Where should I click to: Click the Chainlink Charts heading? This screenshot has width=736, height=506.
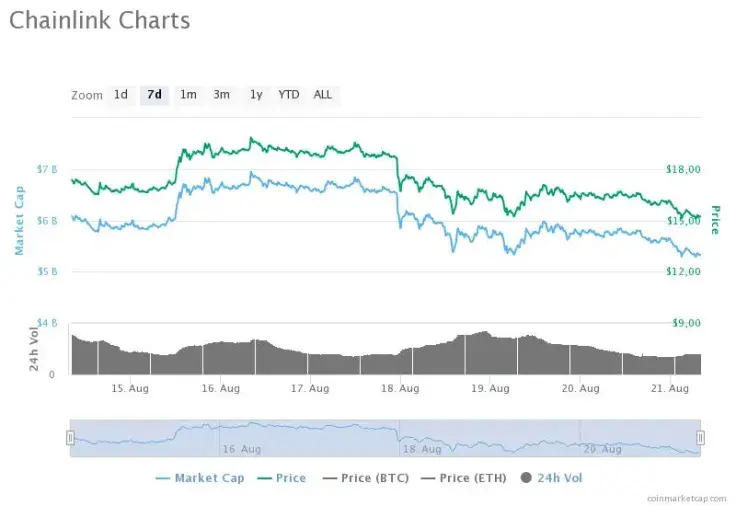pyautogui.click(x=100, y=20)
